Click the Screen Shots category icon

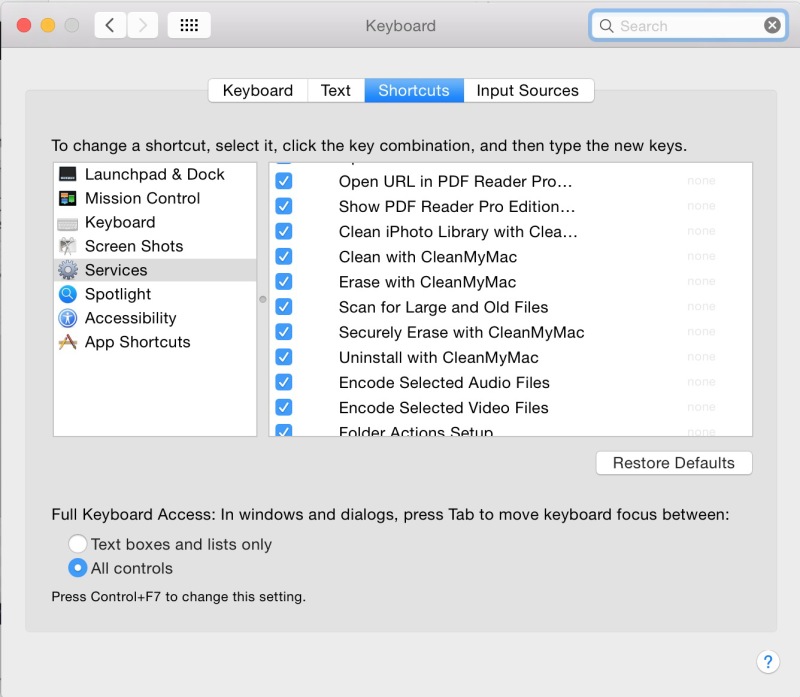point(67,246)
